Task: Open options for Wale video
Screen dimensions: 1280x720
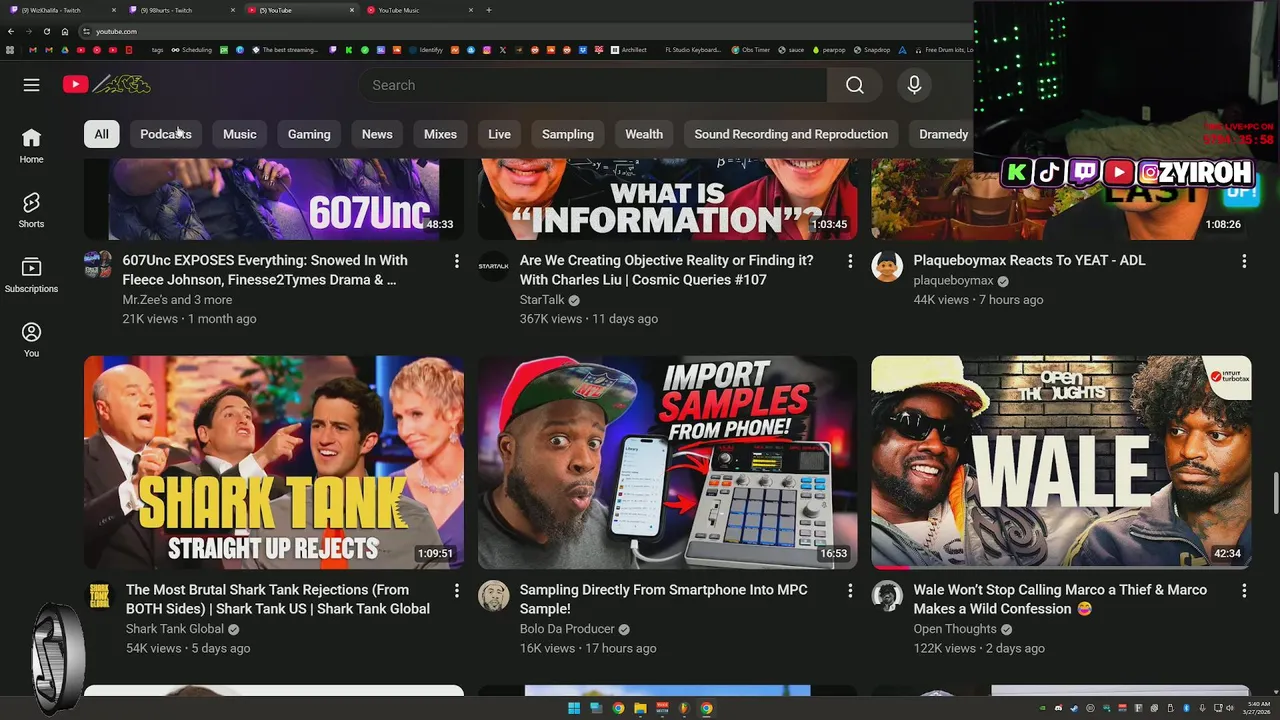Action: pyautogui.click(x=1244, y=591)
